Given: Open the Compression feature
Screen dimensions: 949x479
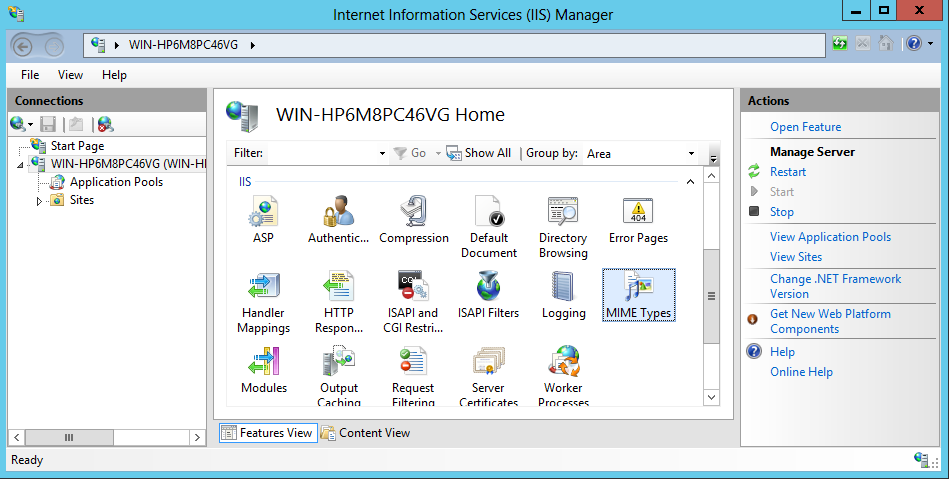Looking at the screenshot, I should (414, 219).
